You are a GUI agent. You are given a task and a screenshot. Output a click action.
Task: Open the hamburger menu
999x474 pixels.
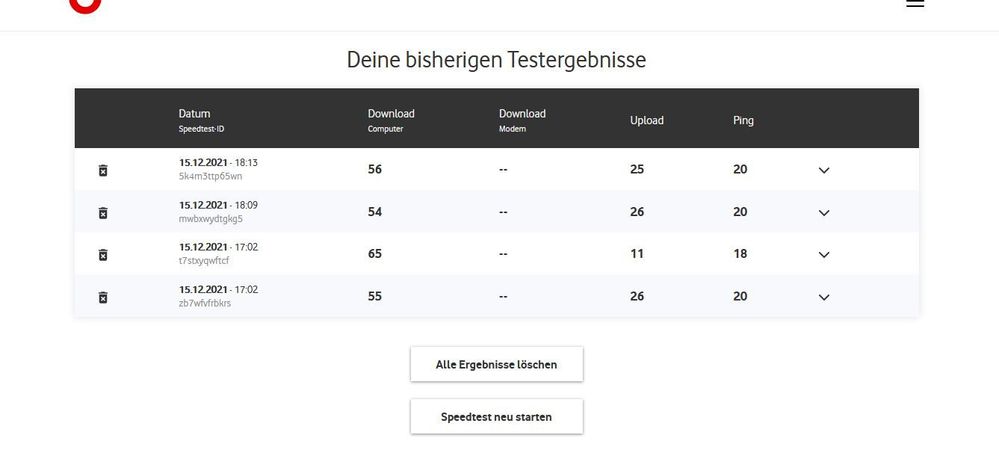[x=915, y=4]
